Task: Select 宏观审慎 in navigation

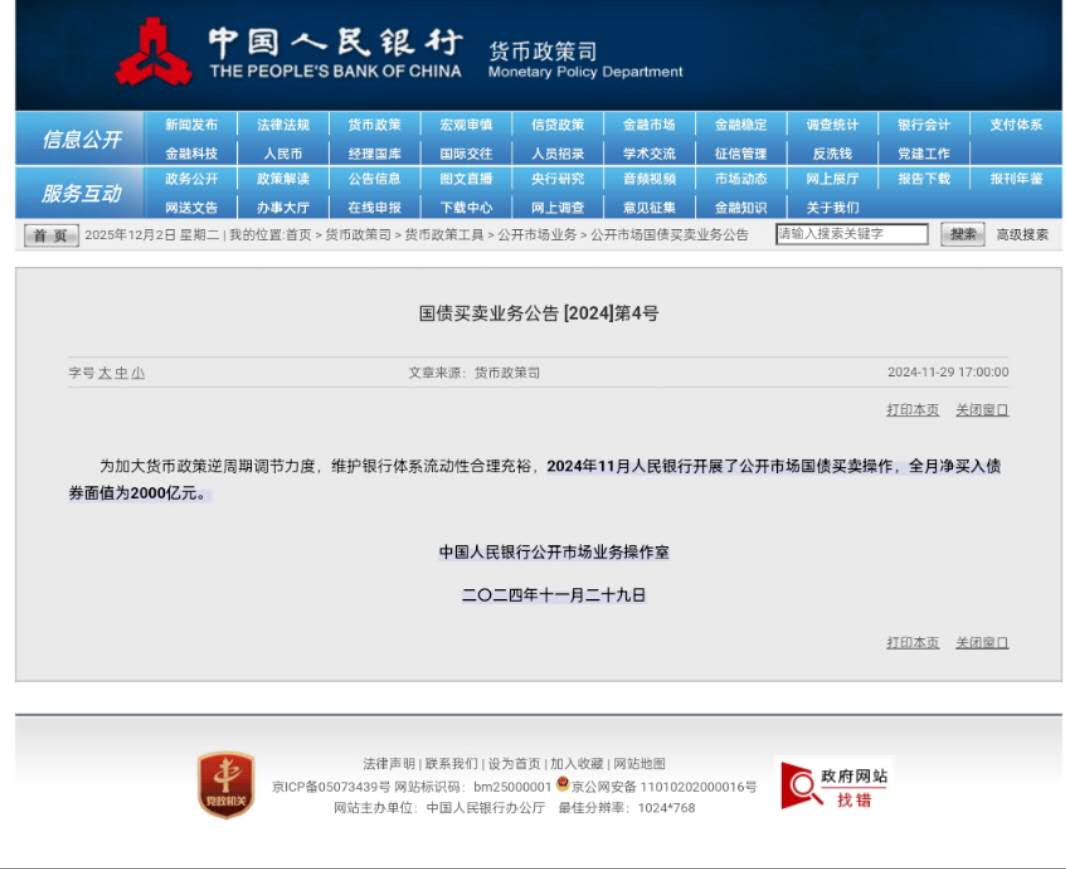Action: coord(466,124)
